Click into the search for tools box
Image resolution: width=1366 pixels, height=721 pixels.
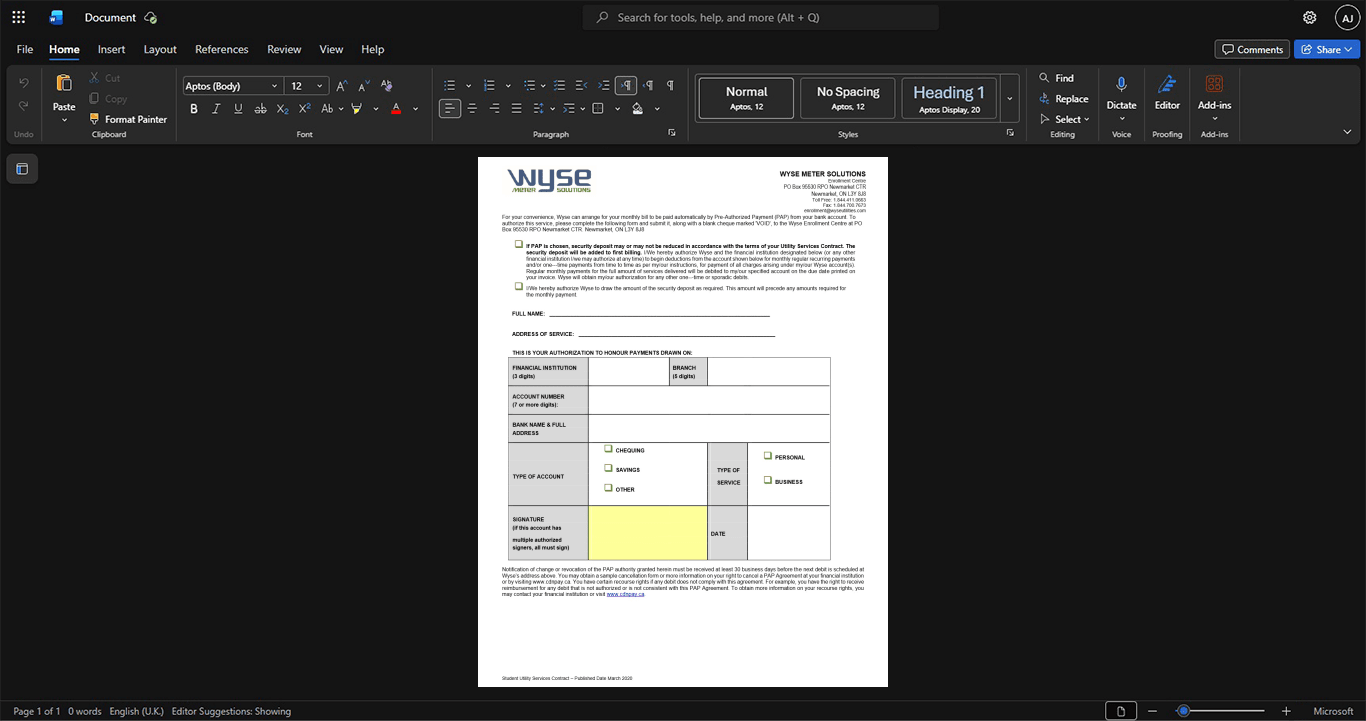coord(761,17)
